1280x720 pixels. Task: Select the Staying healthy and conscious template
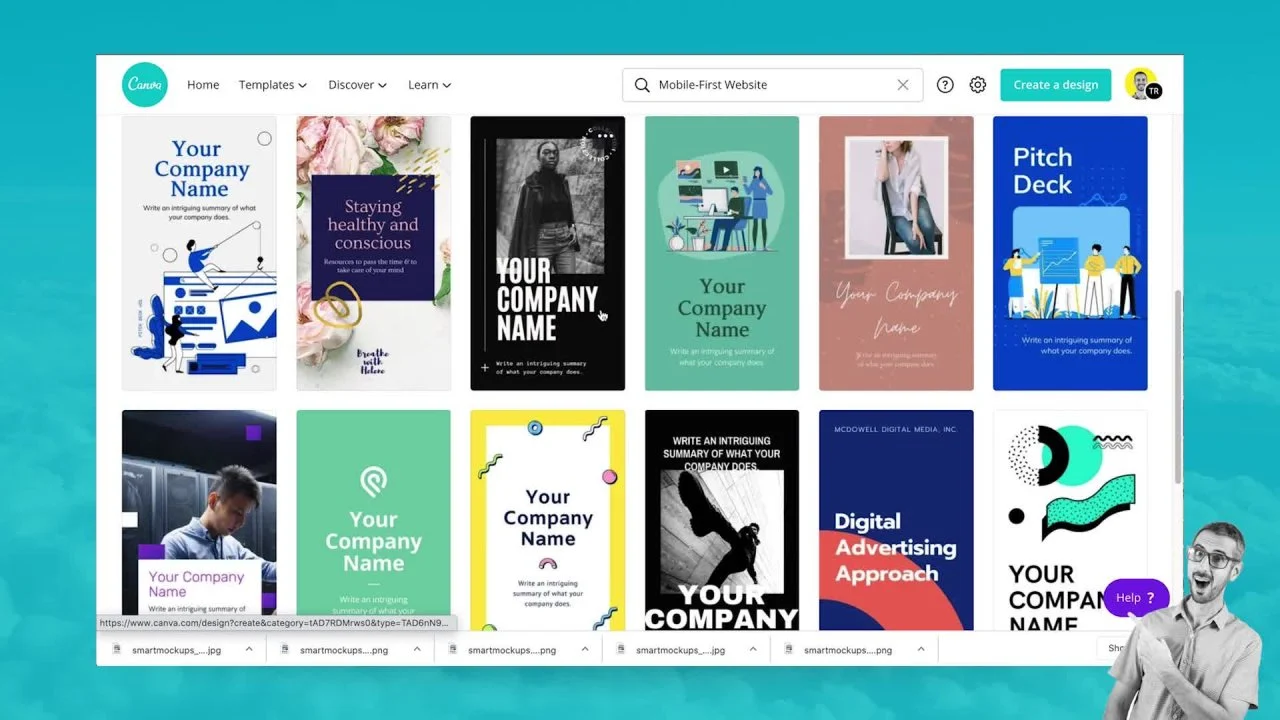point(373,253)
